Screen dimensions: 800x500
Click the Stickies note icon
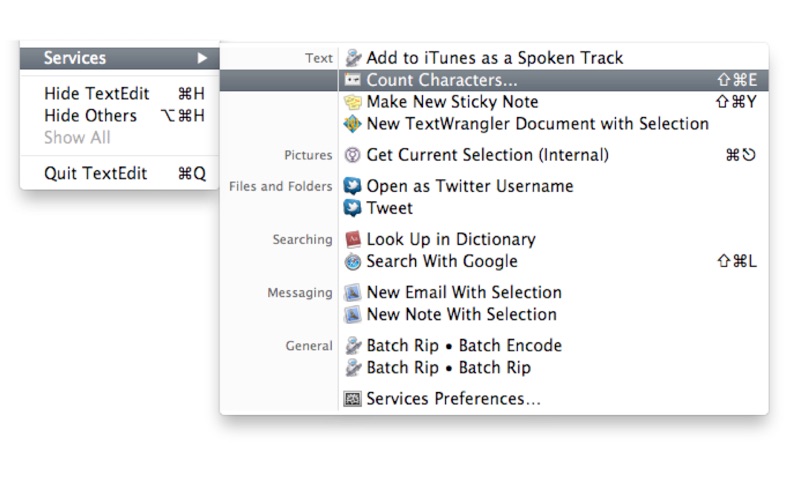[353, 102]
